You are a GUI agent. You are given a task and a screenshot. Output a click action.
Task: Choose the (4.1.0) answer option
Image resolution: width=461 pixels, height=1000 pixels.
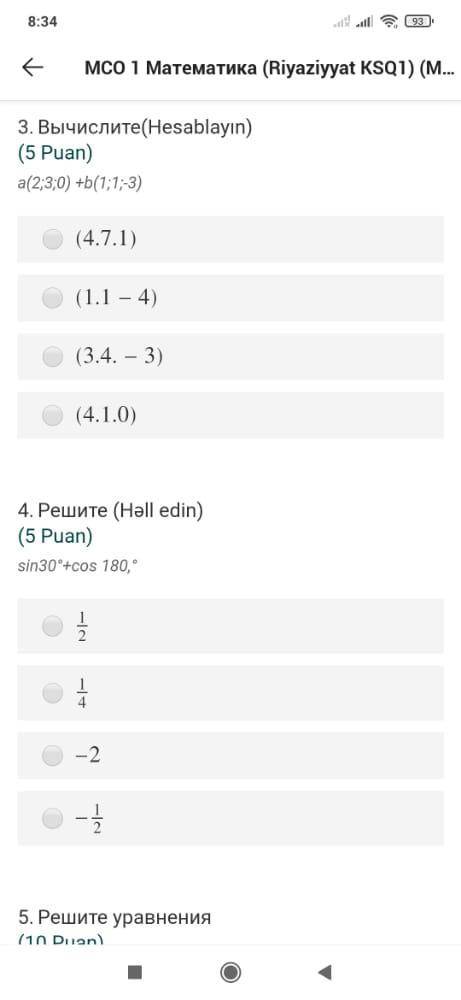[x=230, y=415]
